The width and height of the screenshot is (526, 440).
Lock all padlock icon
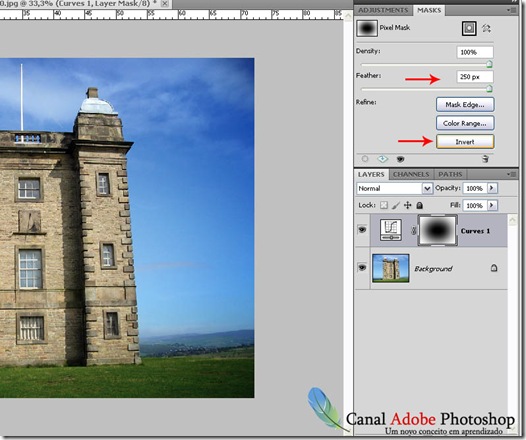[x=419, y=205]
